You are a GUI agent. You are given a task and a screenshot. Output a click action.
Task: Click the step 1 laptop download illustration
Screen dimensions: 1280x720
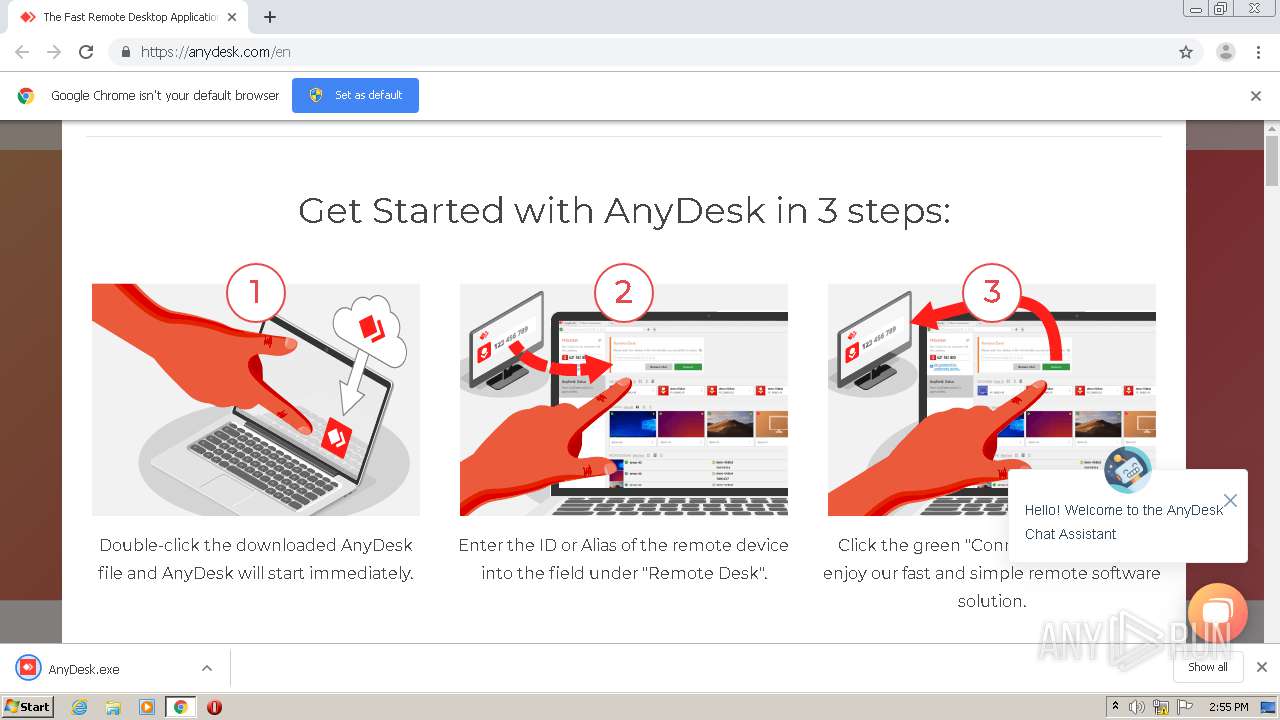[x=256, y=399]
